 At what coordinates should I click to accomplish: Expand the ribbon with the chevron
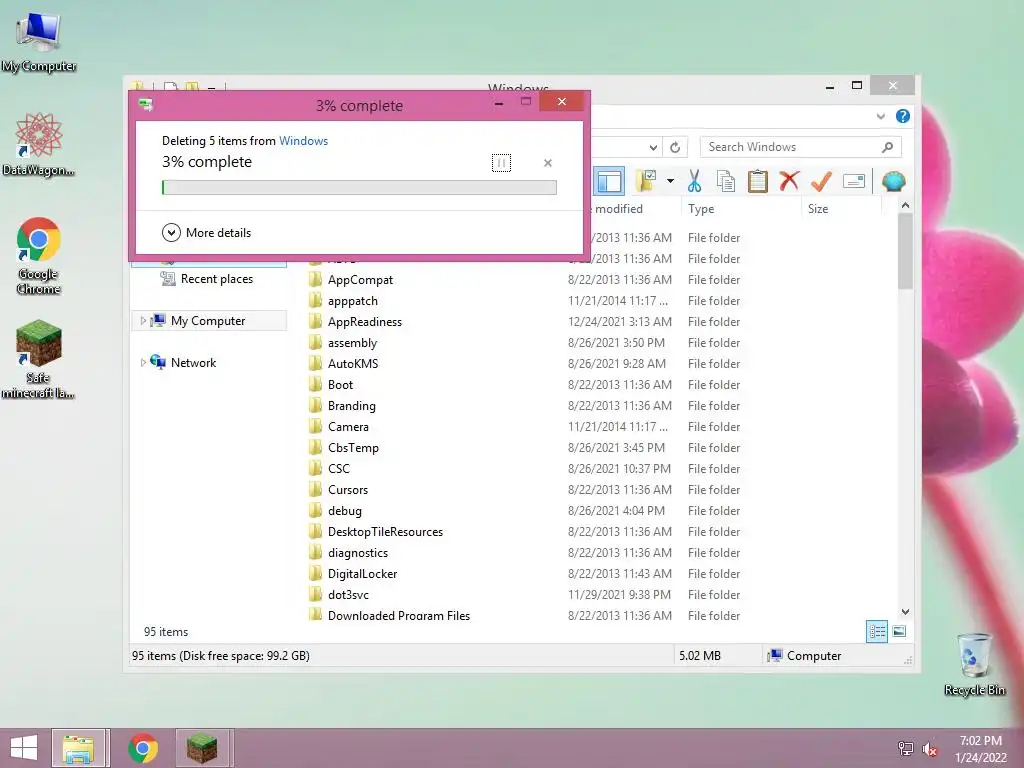[880, 116]
